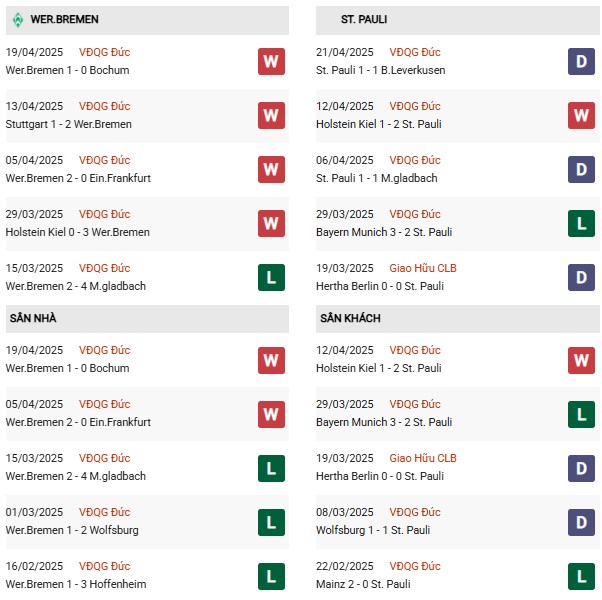Click the L badge for Wer.Bremen 2 - 4 M.gladbach in the top list
602x600 pixels.
coord(270,277)
